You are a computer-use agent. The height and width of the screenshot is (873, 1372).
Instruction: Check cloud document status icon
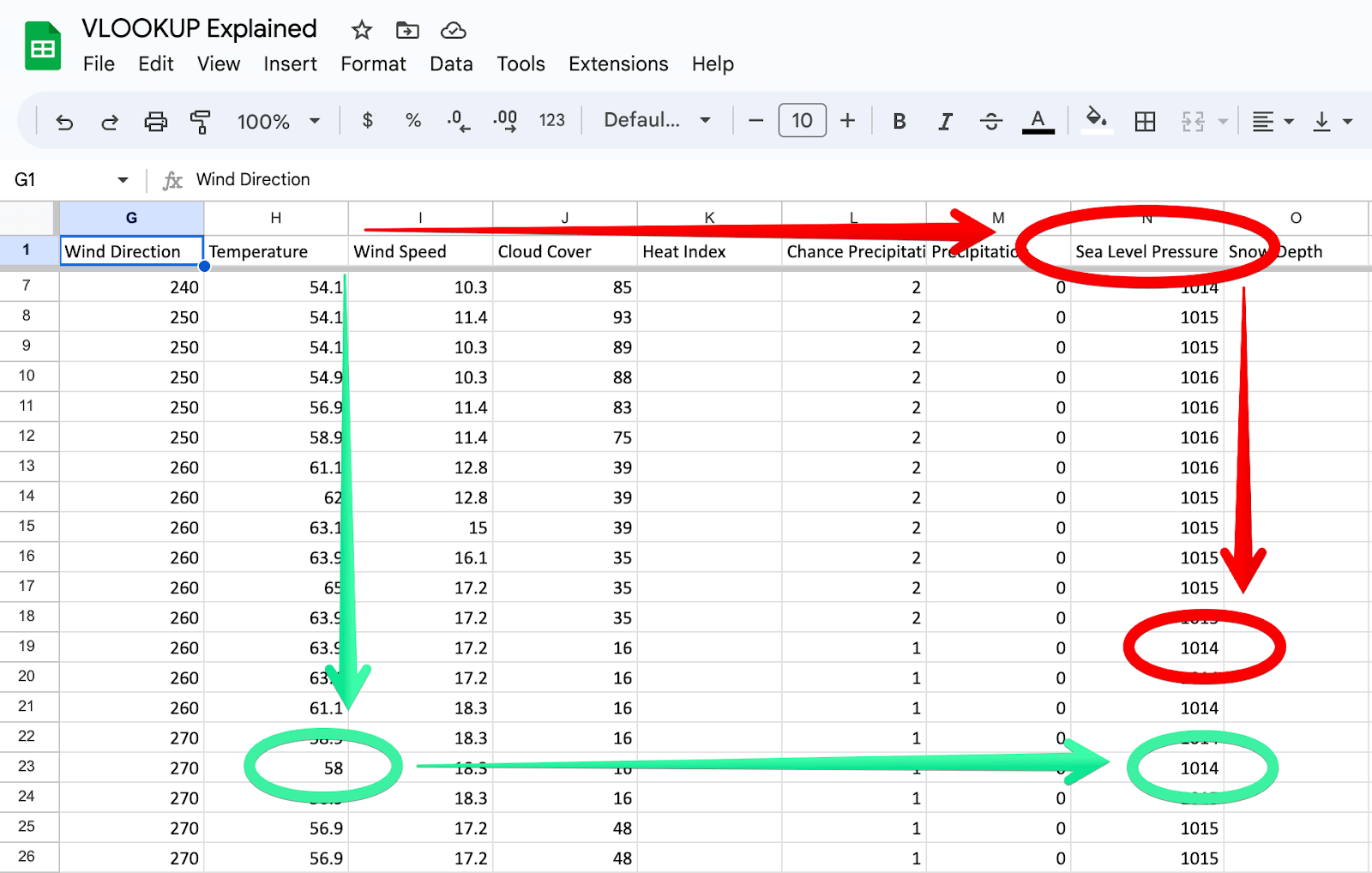453,31
